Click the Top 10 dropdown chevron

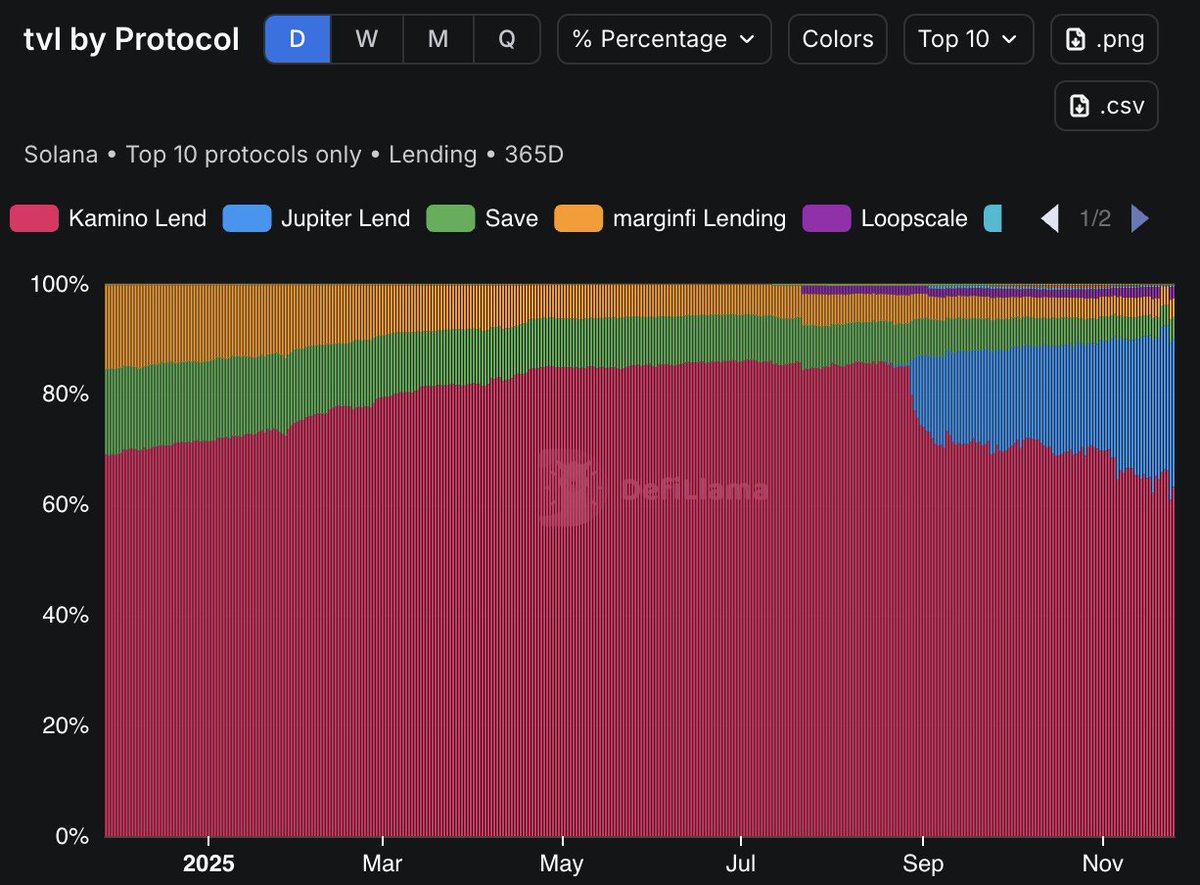click(x=1009, y=40)
